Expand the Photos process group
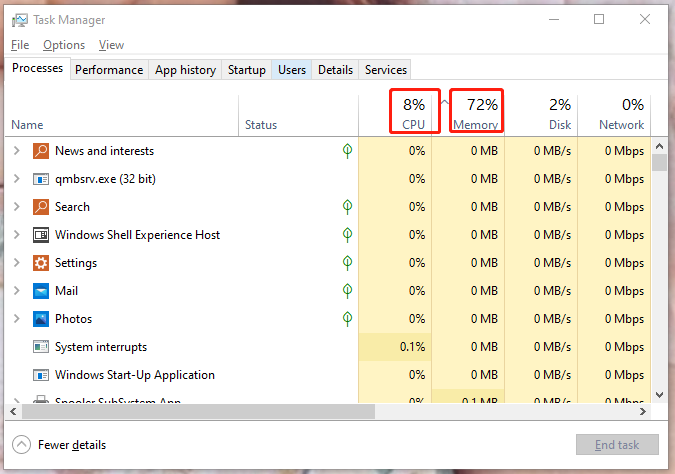The image size is (675, 474). click(16, 318)
